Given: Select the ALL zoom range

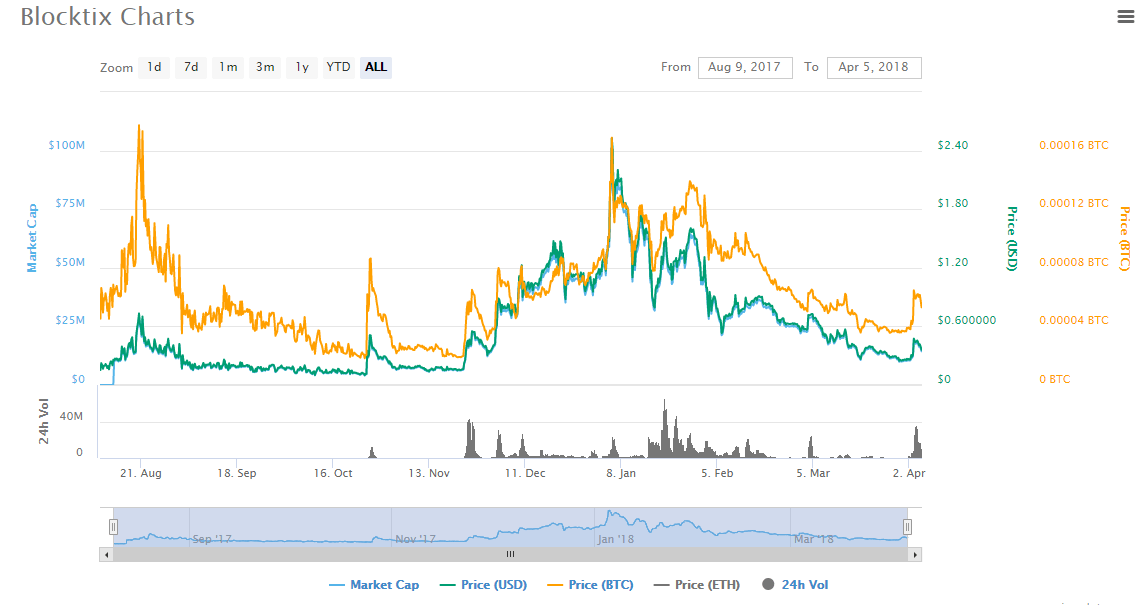Looking at the screenshot, I should 376,67.
